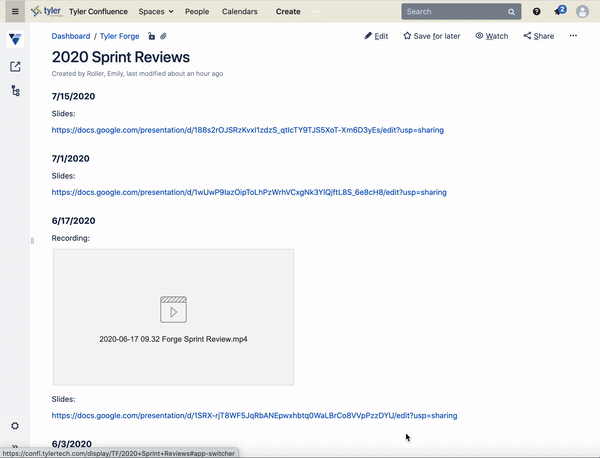Open the 7/1/2020 slides Google link
The image size is (600, 458).
pos(249,192)
